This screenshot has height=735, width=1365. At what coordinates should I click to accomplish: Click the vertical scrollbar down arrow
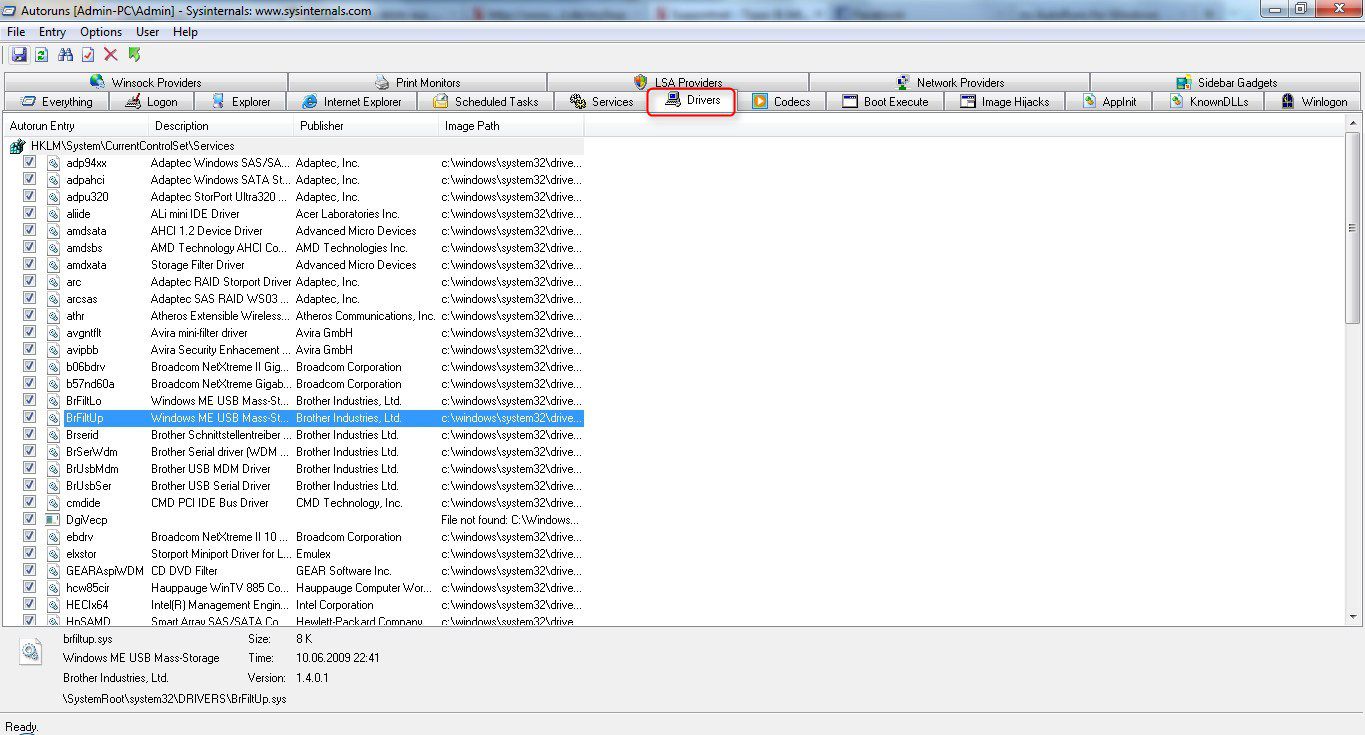pos(1353,618)
